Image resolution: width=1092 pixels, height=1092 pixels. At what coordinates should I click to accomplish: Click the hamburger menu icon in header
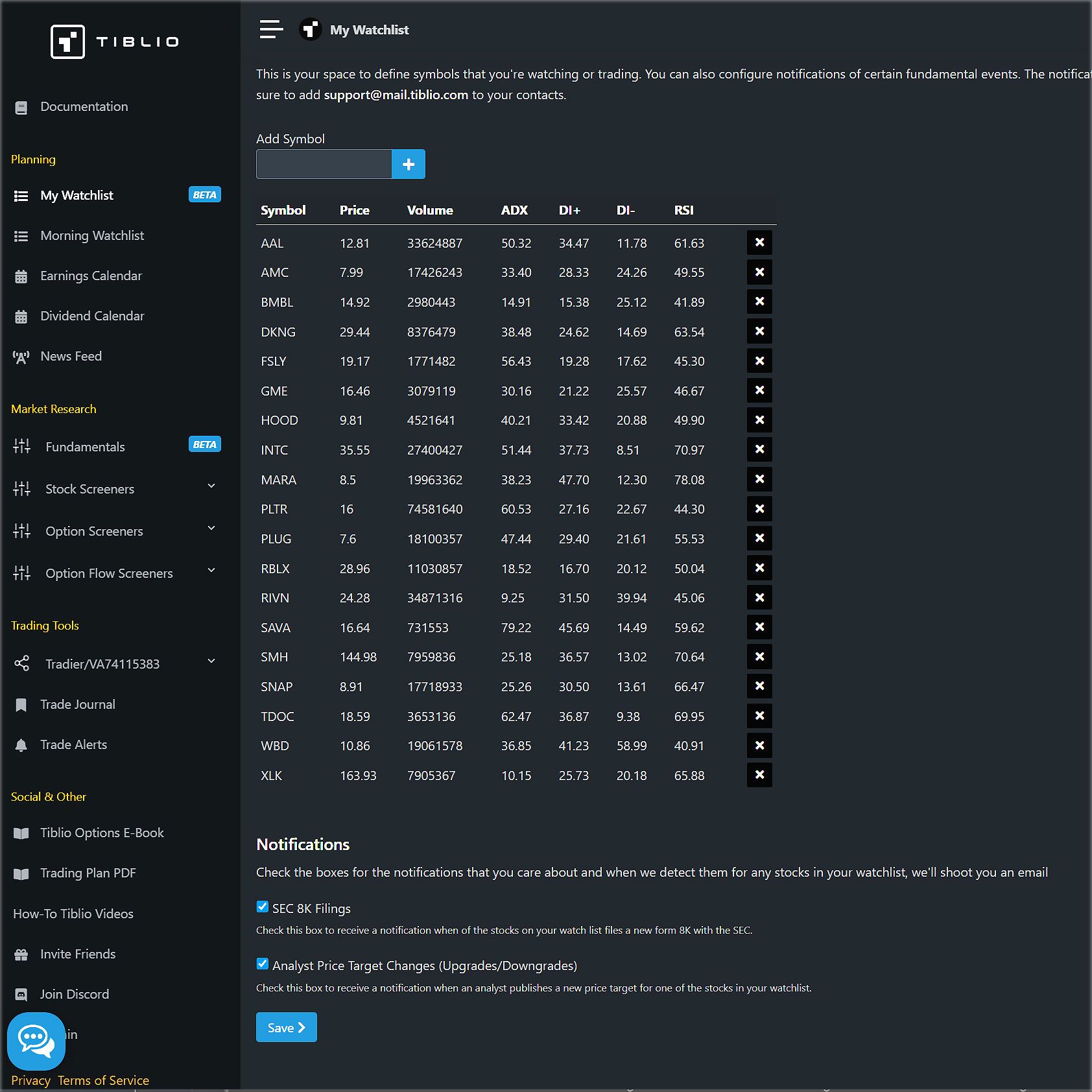click(271, 30)
